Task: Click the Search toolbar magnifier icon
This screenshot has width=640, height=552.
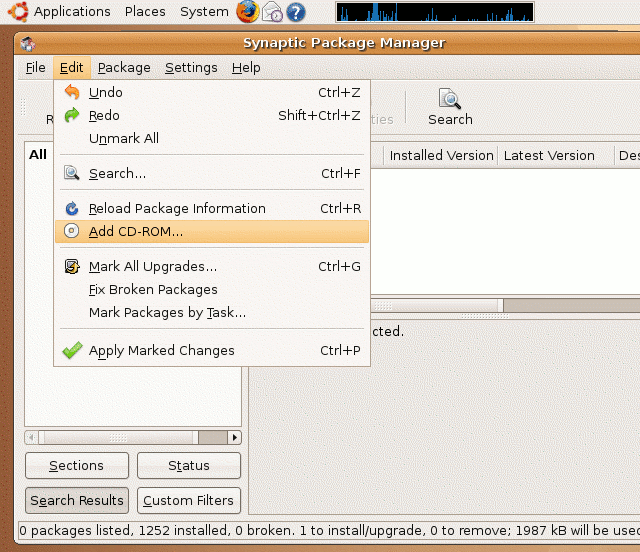Action: tap(450, 99)
